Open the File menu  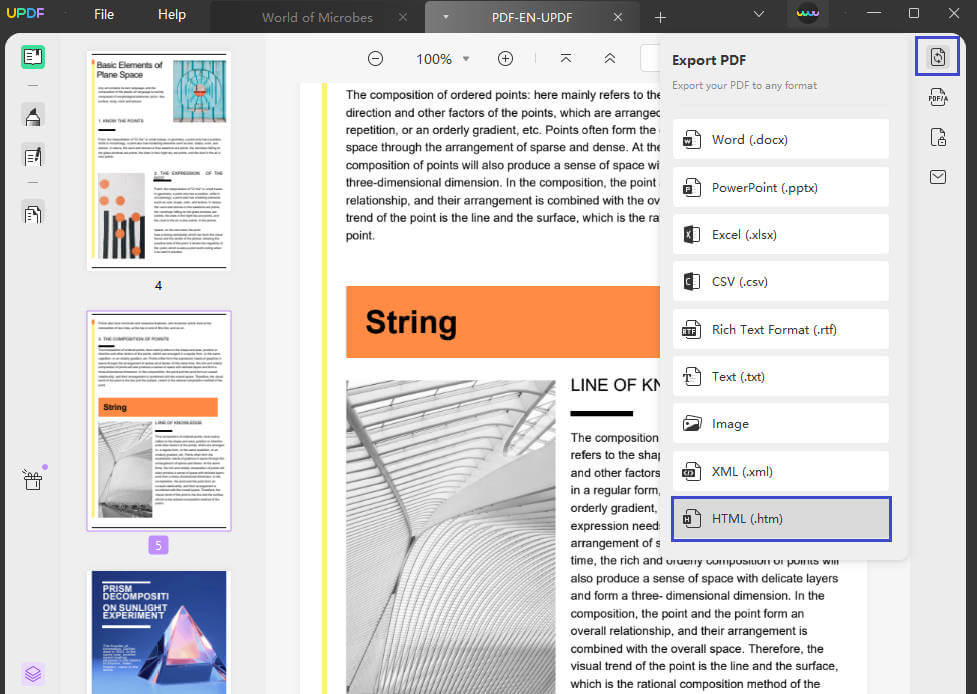pos(103,14)
